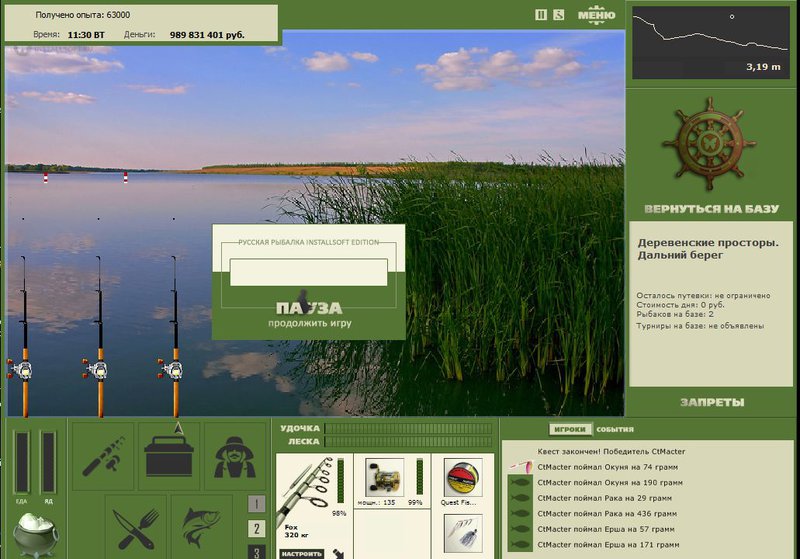Screen dimensions: 800x559
Task: Click fish icon beside Рака на 29 грамм
Action: (520, 498)
